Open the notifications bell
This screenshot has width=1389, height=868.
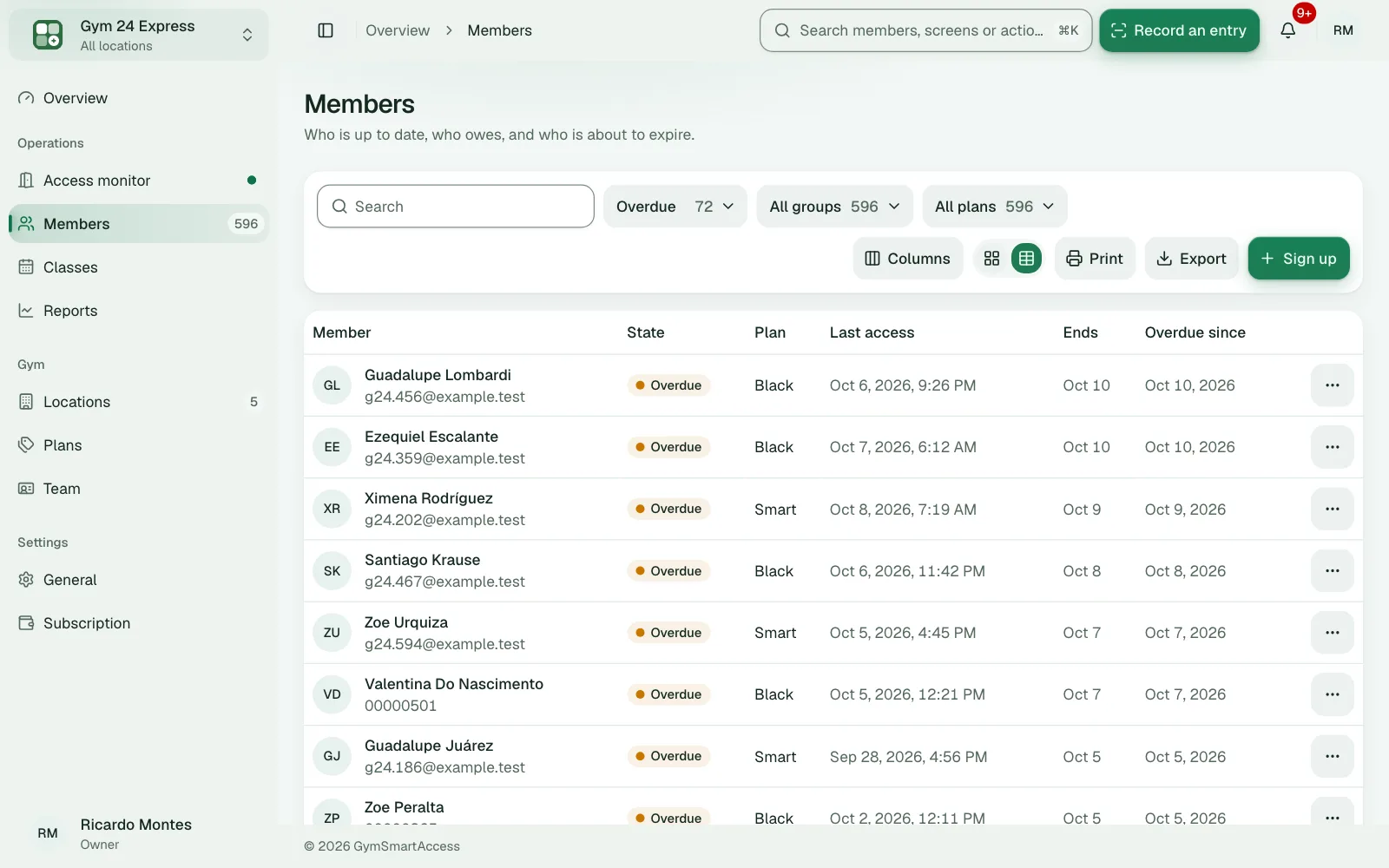1288,30
